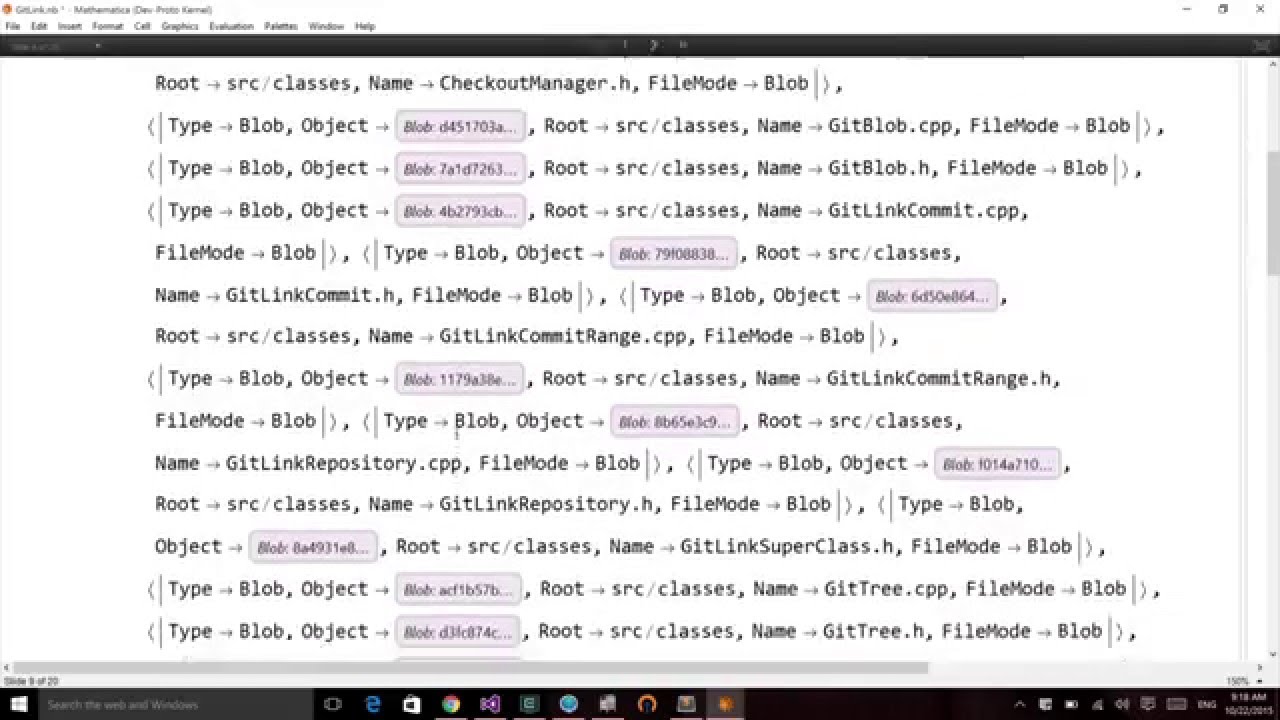Click the Blob 8a4931e8 object box
Image resolution: width=1280 pixels, height=720 pixels.
[x=314, y=547]
